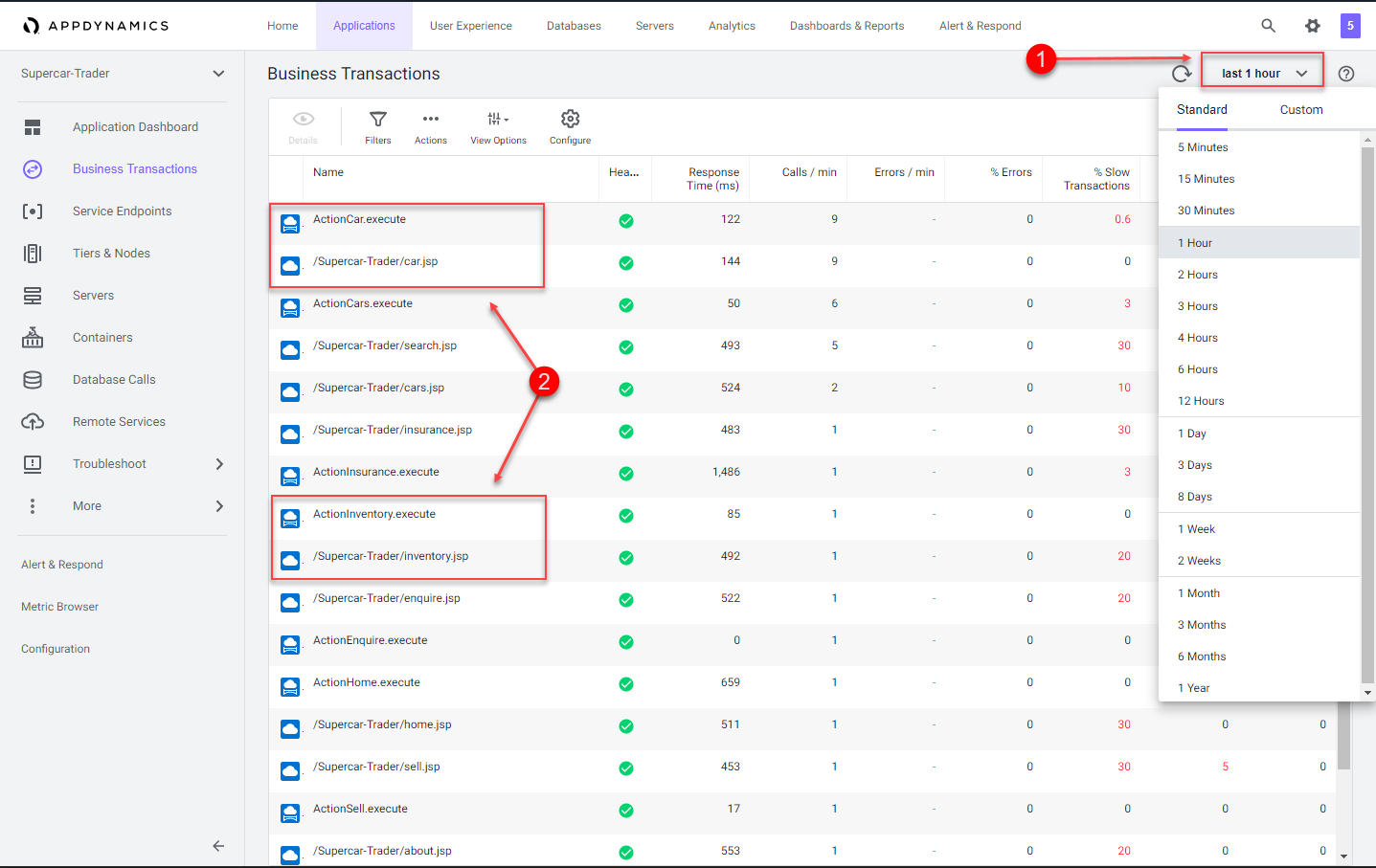
Task: Expand the Troubleshoot submenu chevron
Action: [219, 464]
